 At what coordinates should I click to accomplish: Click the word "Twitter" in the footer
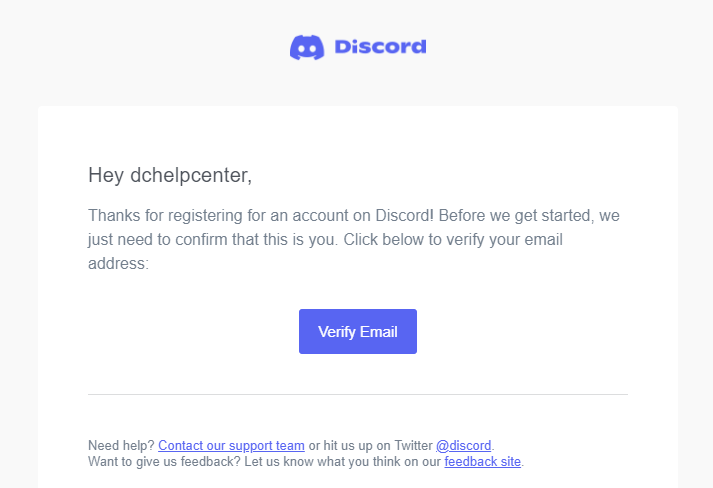click(413, 445)
